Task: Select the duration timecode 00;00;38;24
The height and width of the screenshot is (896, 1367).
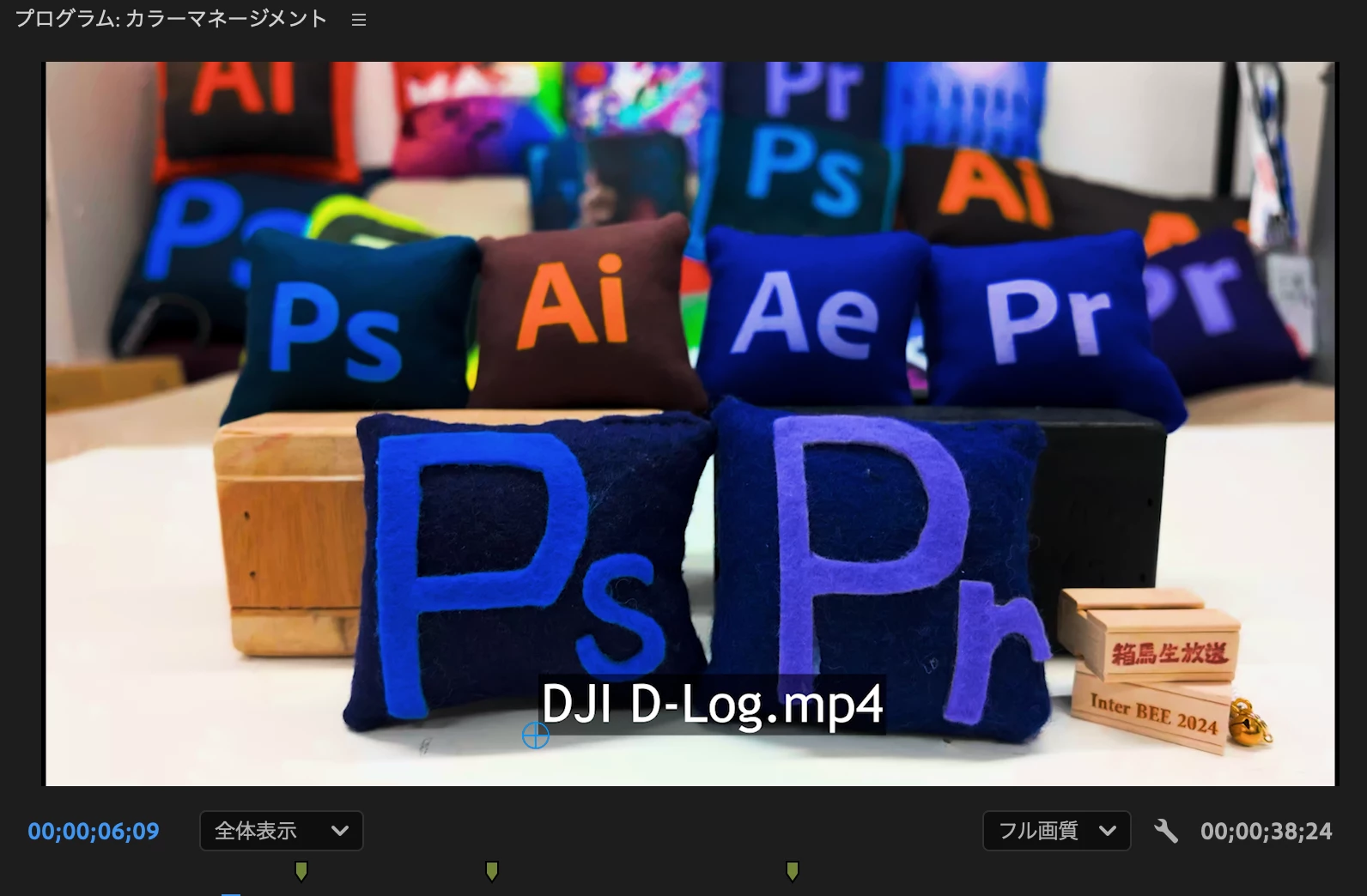Action: tap(1266, 831)
